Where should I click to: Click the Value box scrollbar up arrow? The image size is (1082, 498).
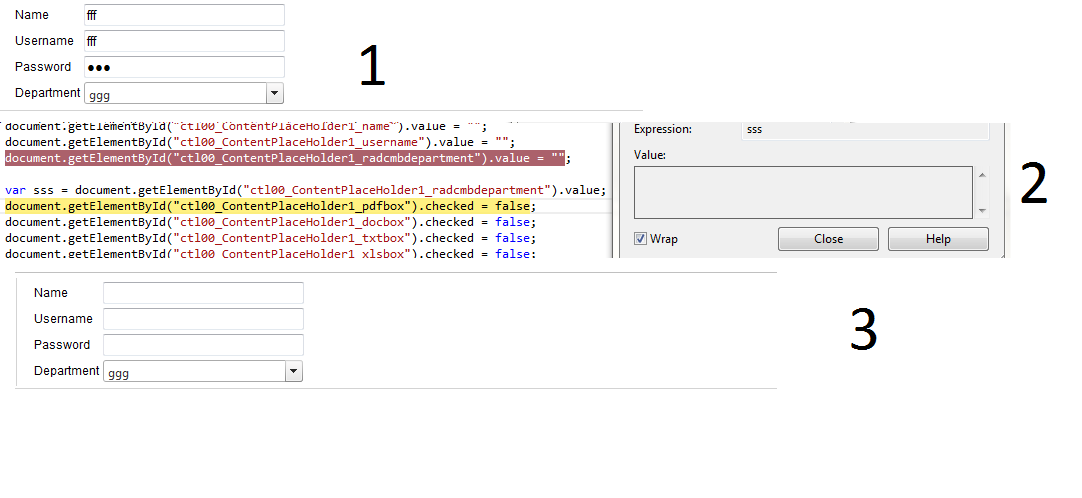pos(982,175)
